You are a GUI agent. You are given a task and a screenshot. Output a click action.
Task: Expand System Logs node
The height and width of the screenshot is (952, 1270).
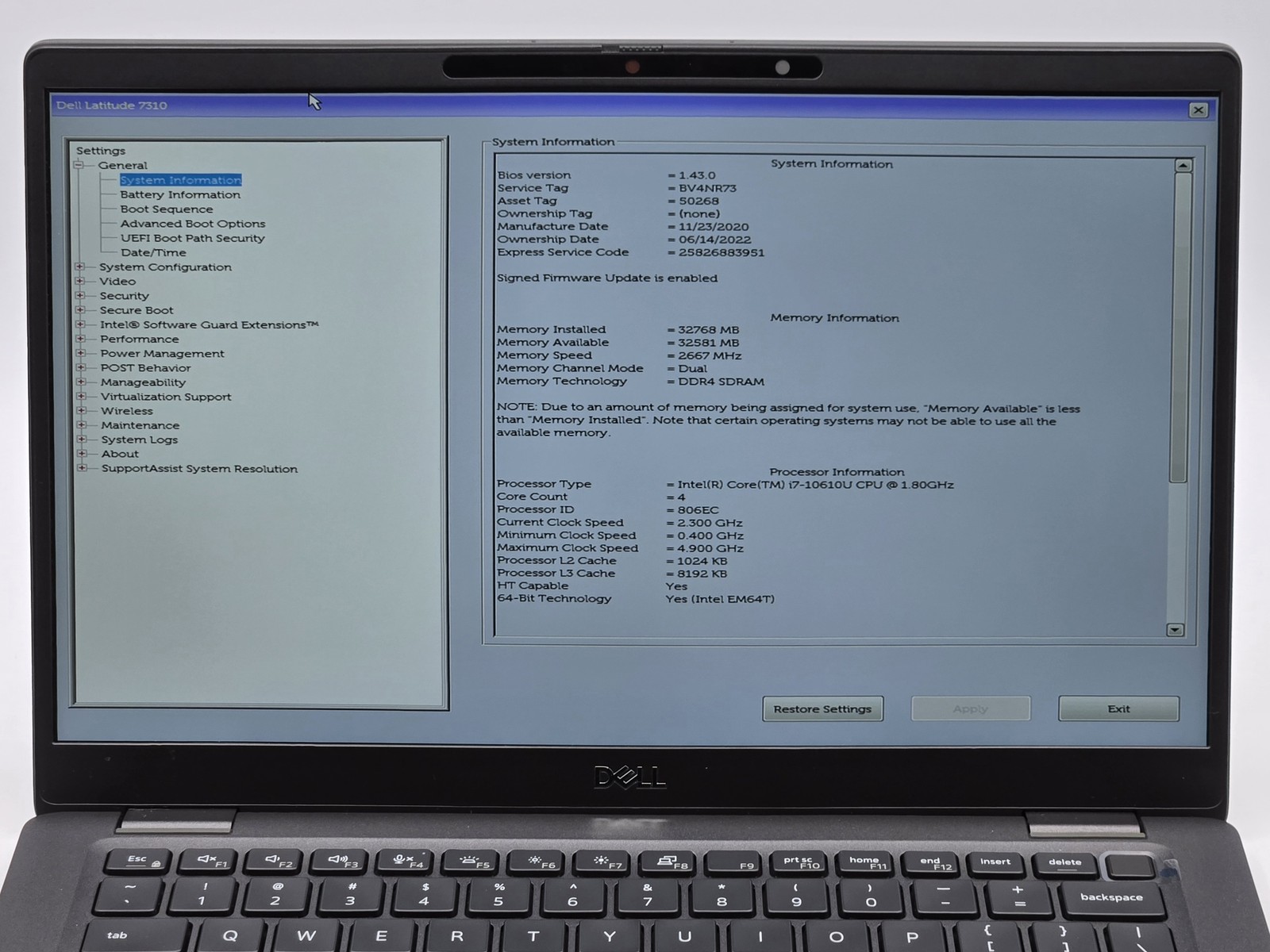[82, 439]
